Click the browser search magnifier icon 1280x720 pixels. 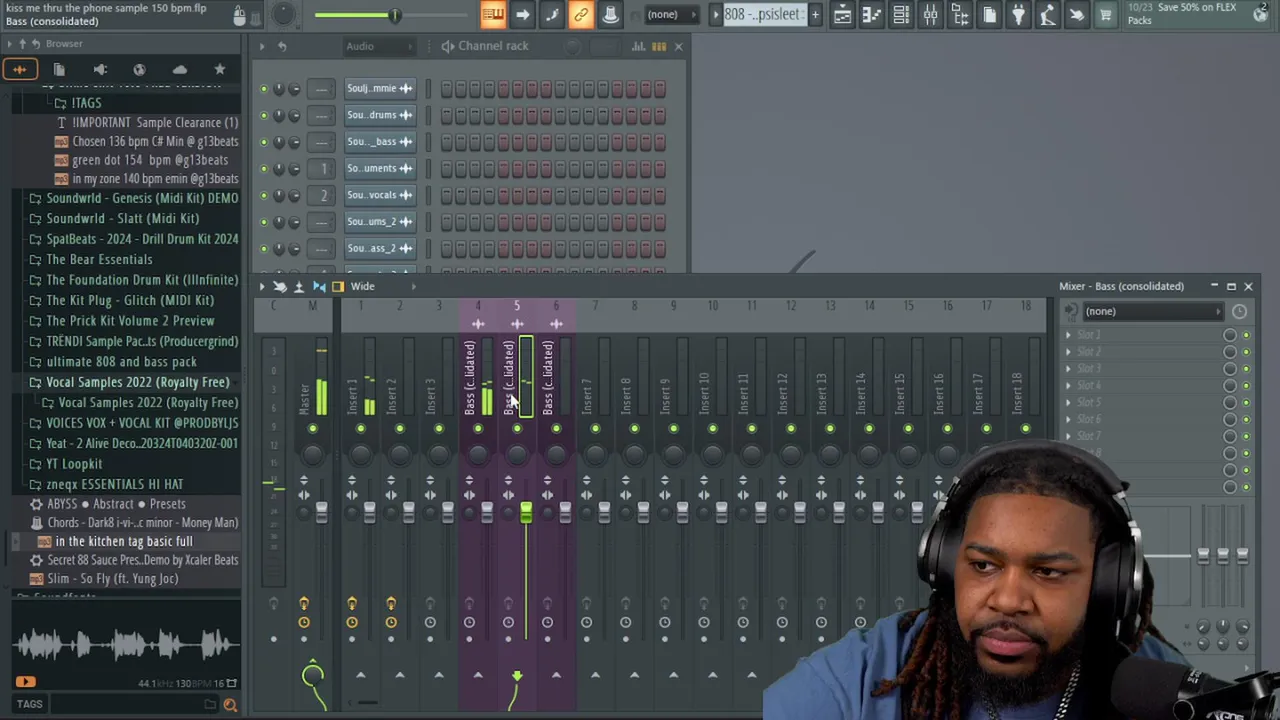[x=230, y=705]
